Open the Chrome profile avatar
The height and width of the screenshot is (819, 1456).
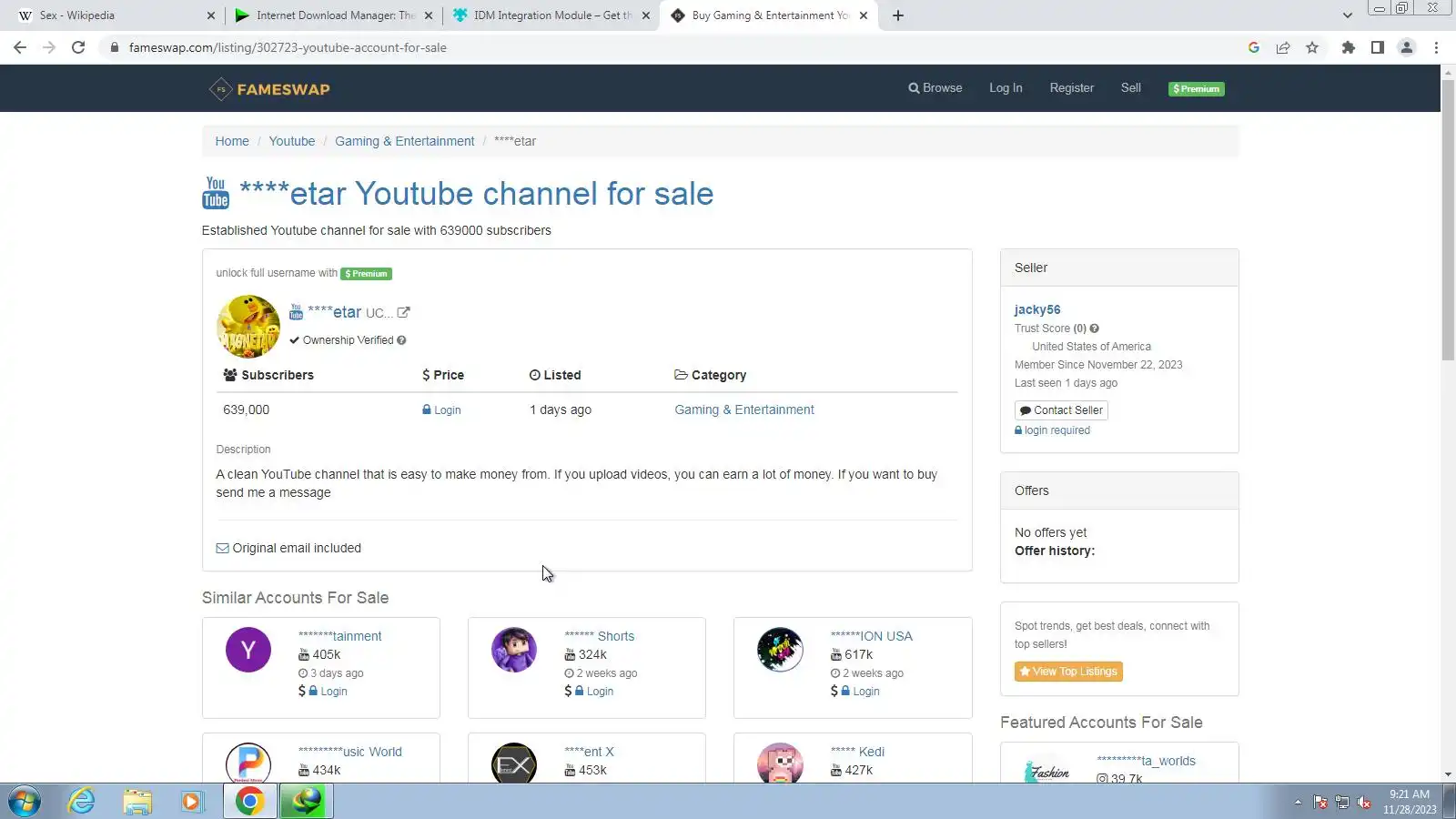point(1407,47)
